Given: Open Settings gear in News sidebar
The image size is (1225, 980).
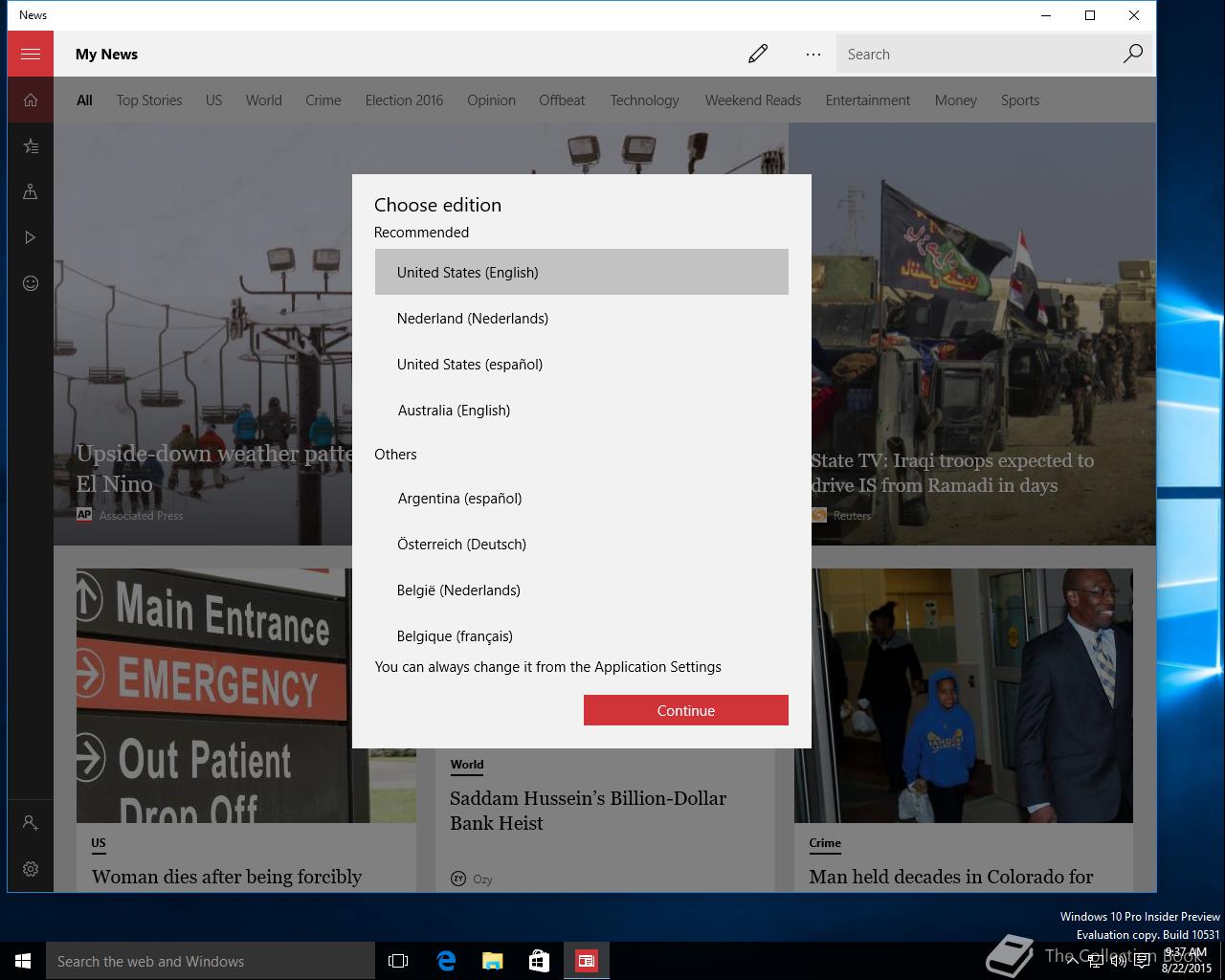Looking at the screenshot, I should [31, 869].
